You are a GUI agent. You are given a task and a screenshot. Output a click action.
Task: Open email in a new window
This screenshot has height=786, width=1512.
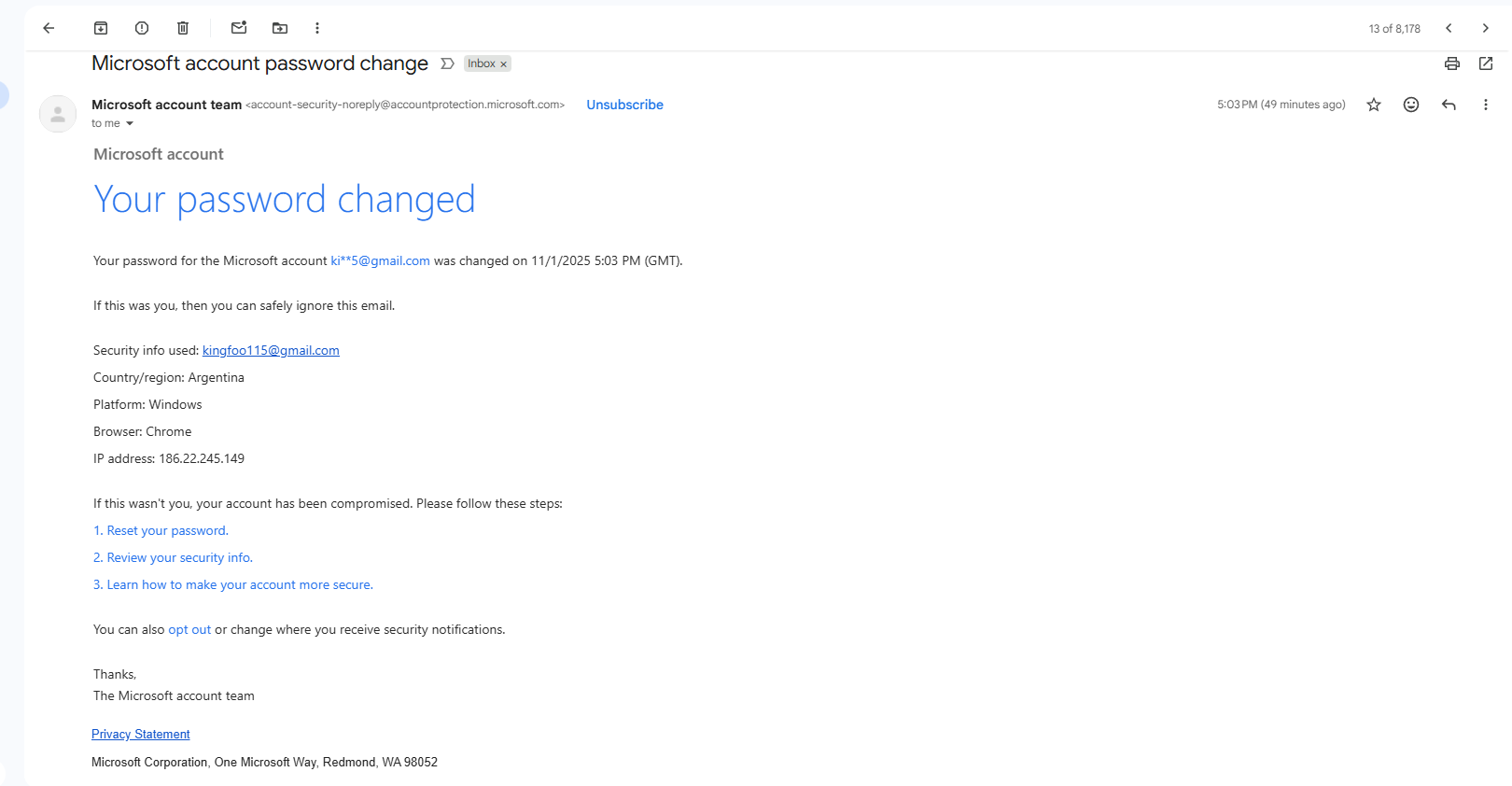pyautogui.click(x=1486, y=63)
